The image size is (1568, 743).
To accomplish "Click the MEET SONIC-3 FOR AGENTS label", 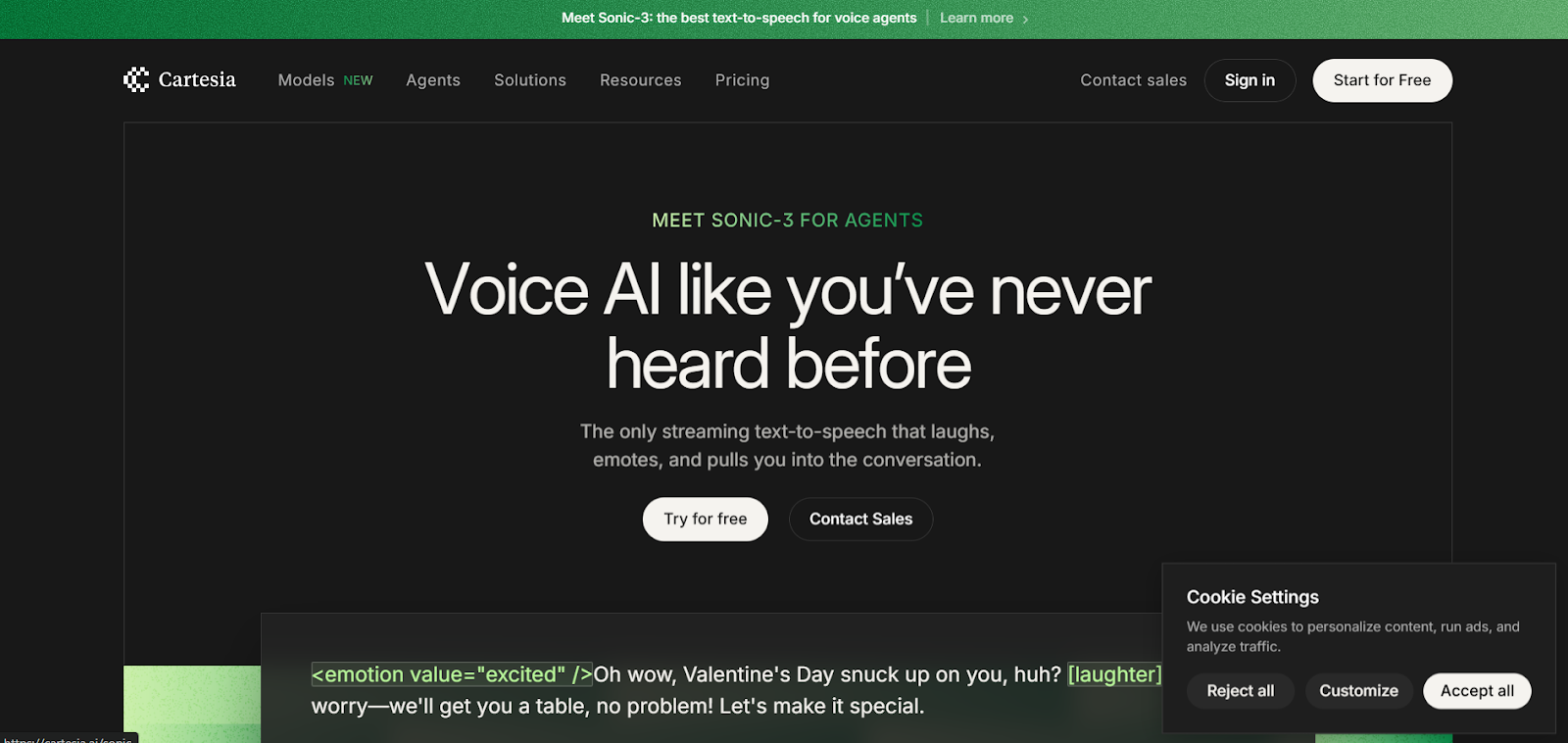I will click(x=788, y=221).
